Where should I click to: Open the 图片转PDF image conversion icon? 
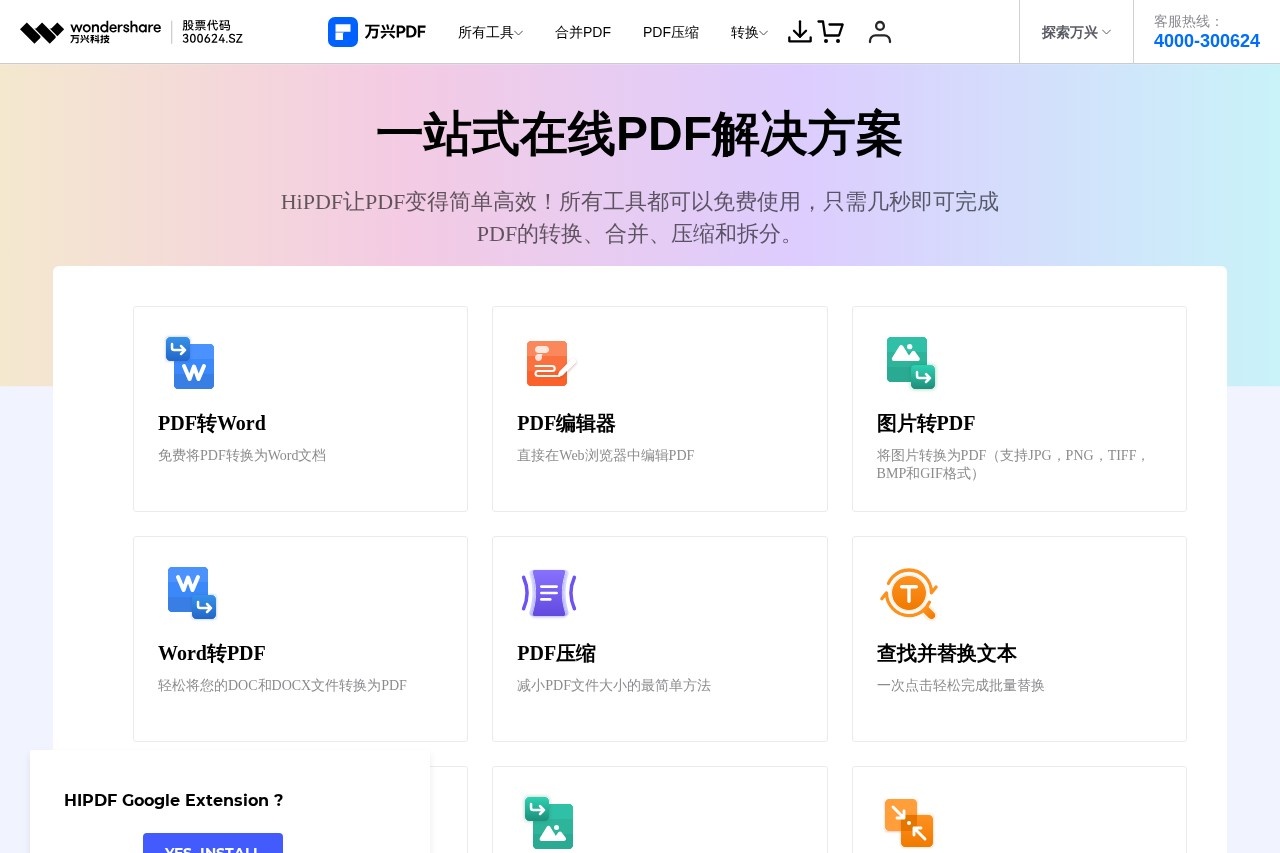click(x=909, y=363)
